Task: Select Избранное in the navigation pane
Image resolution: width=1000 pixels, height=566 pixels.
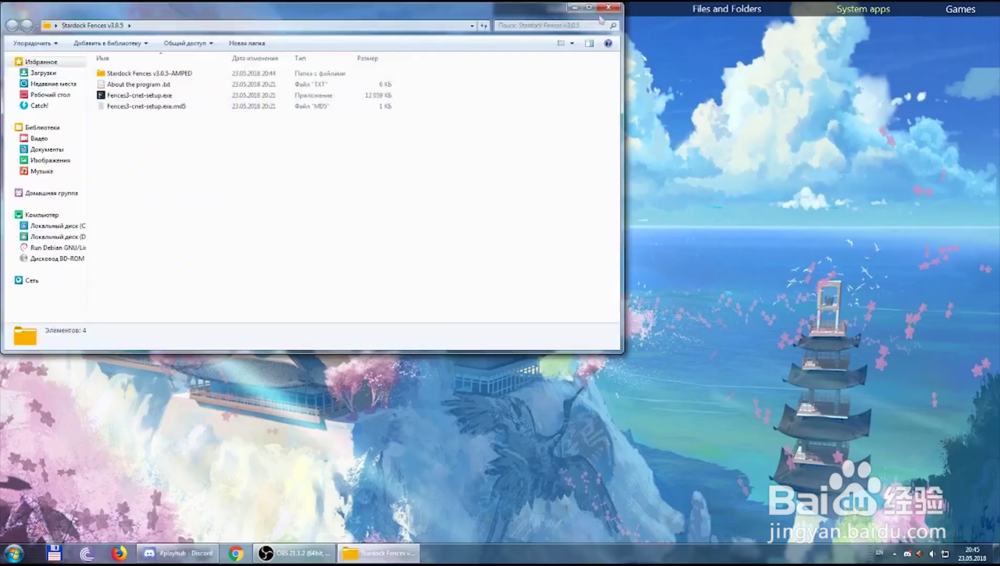Action: pos(41,62)
